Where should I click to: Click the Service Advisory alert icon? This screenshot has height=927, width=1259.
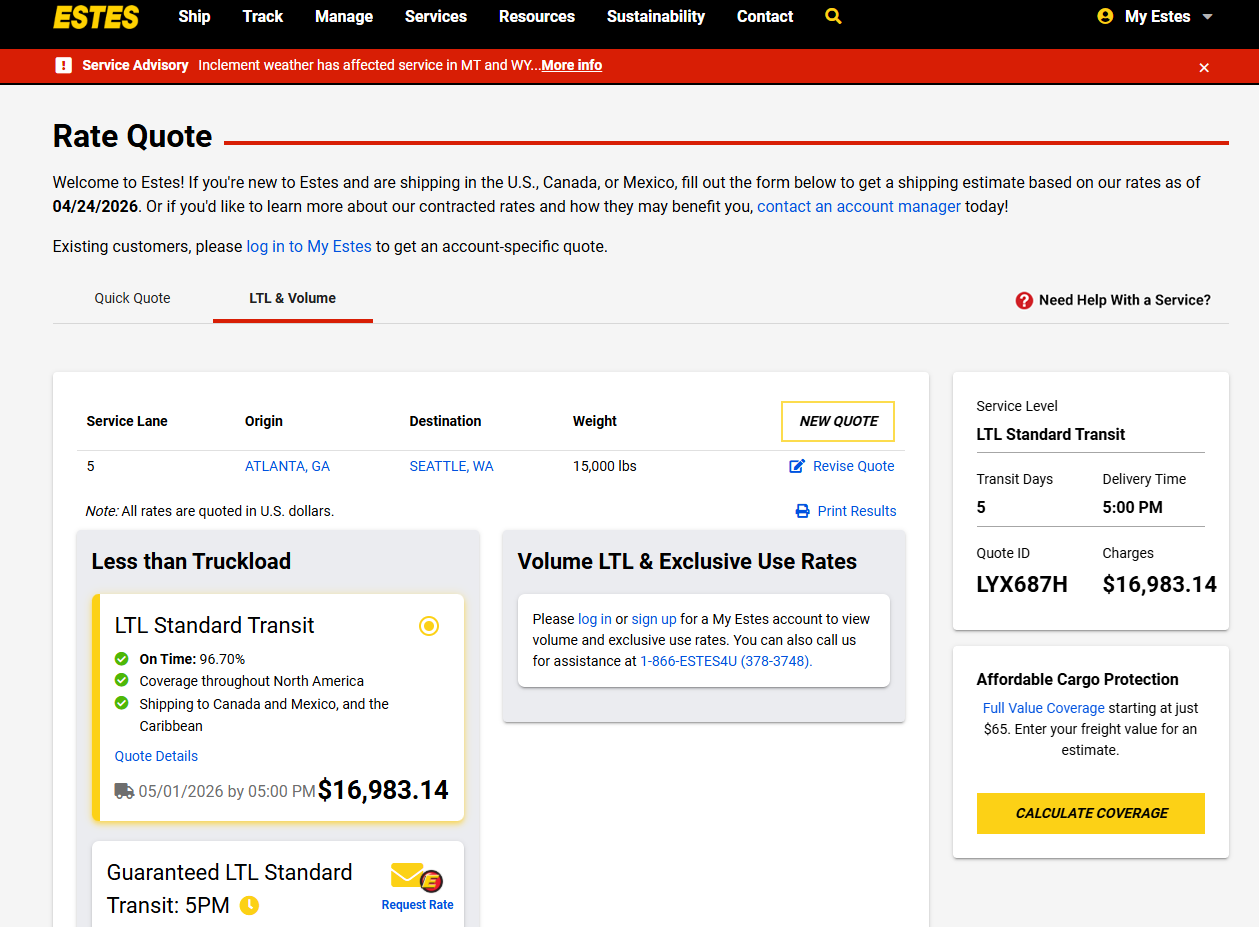coord(64,65)
